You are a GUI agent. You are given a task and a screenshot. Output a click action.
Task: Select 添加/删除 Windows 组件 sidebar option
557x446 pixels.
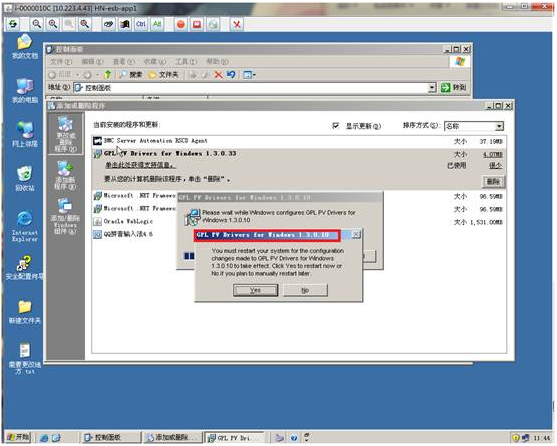pyautogui.click(x=65, y=217)
